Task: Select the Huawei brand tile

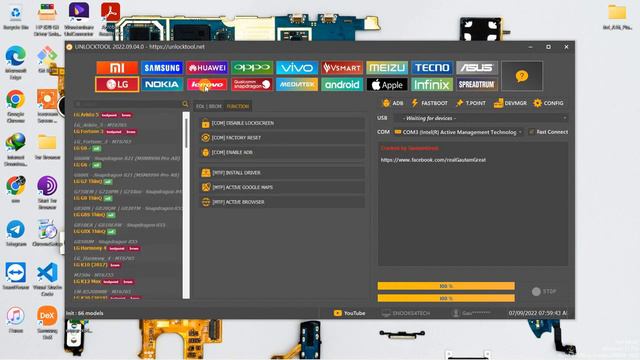Action: [207, 68]
